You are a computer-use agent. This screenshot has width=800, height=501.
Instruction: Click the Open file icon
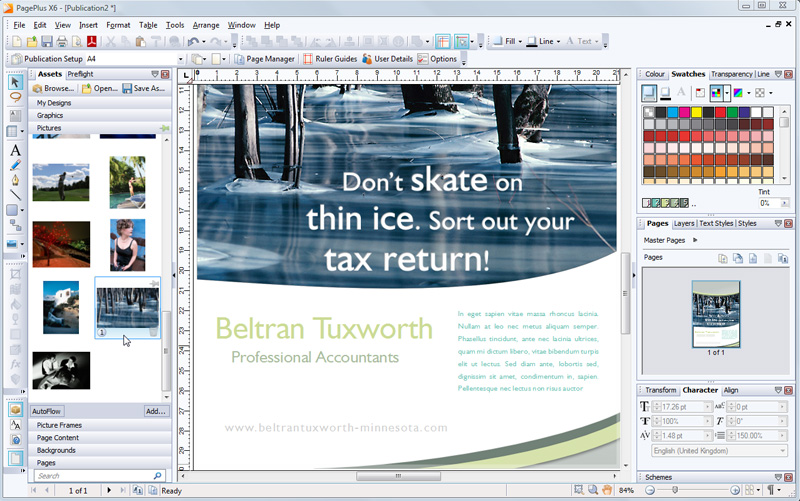click(x=32, y=42)
